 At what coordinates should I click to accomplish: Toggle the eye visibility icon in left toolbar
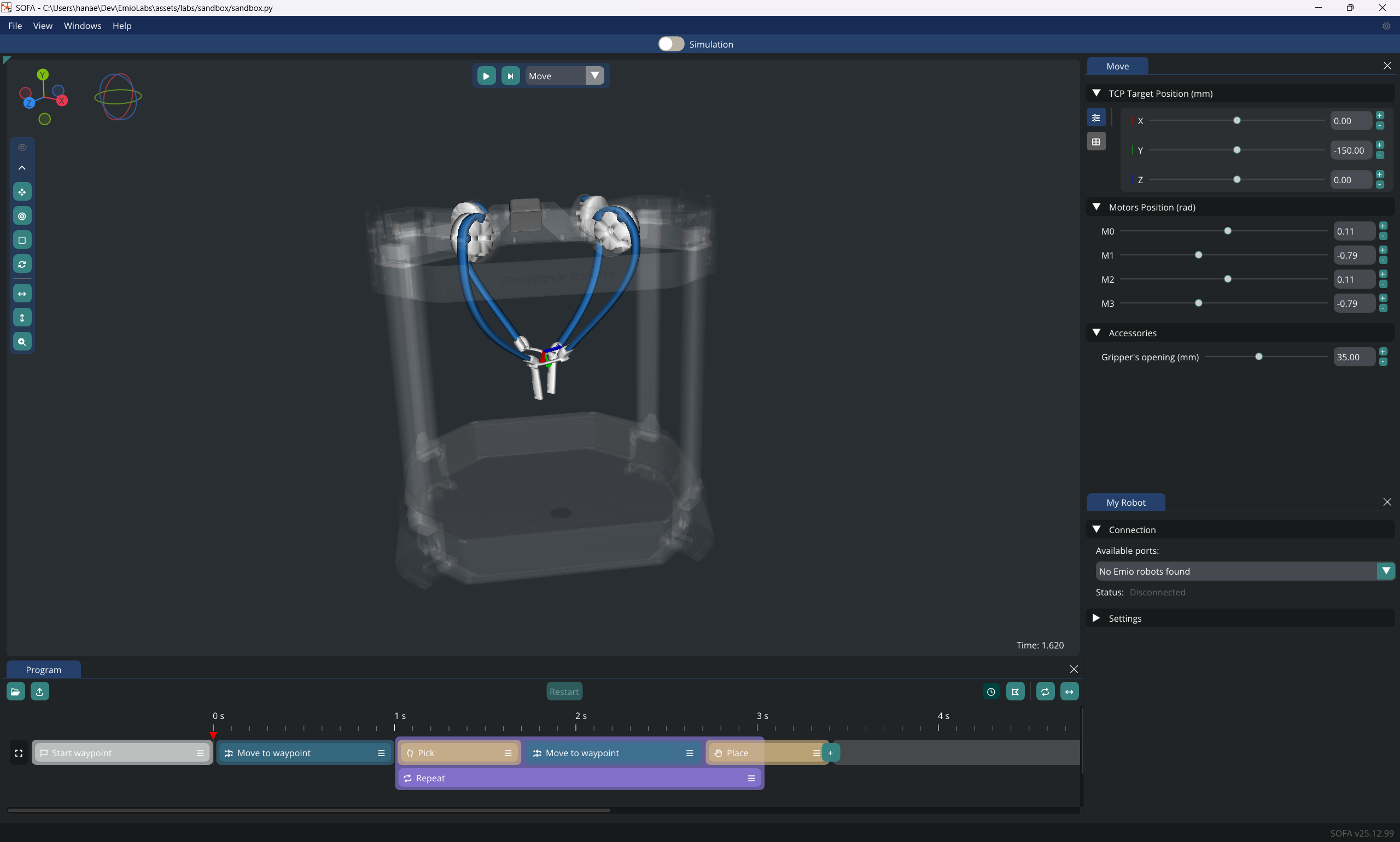(x=22, y=148)
